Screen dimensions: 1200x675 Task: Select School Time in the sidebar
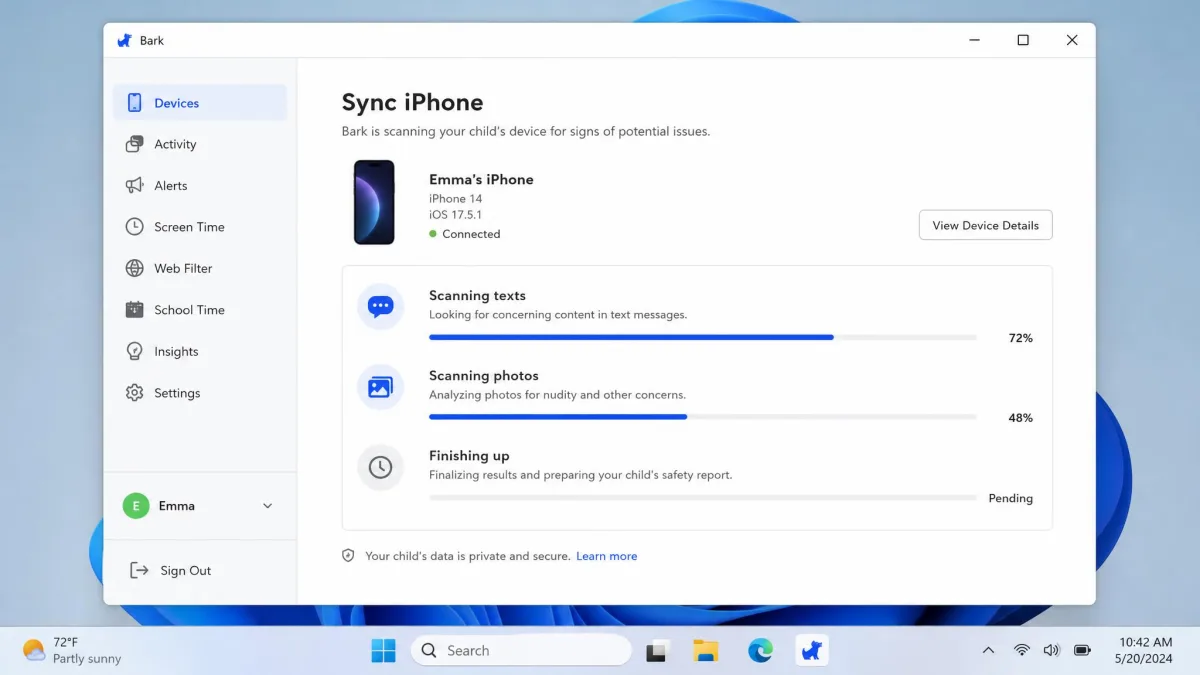click(200, 310)
